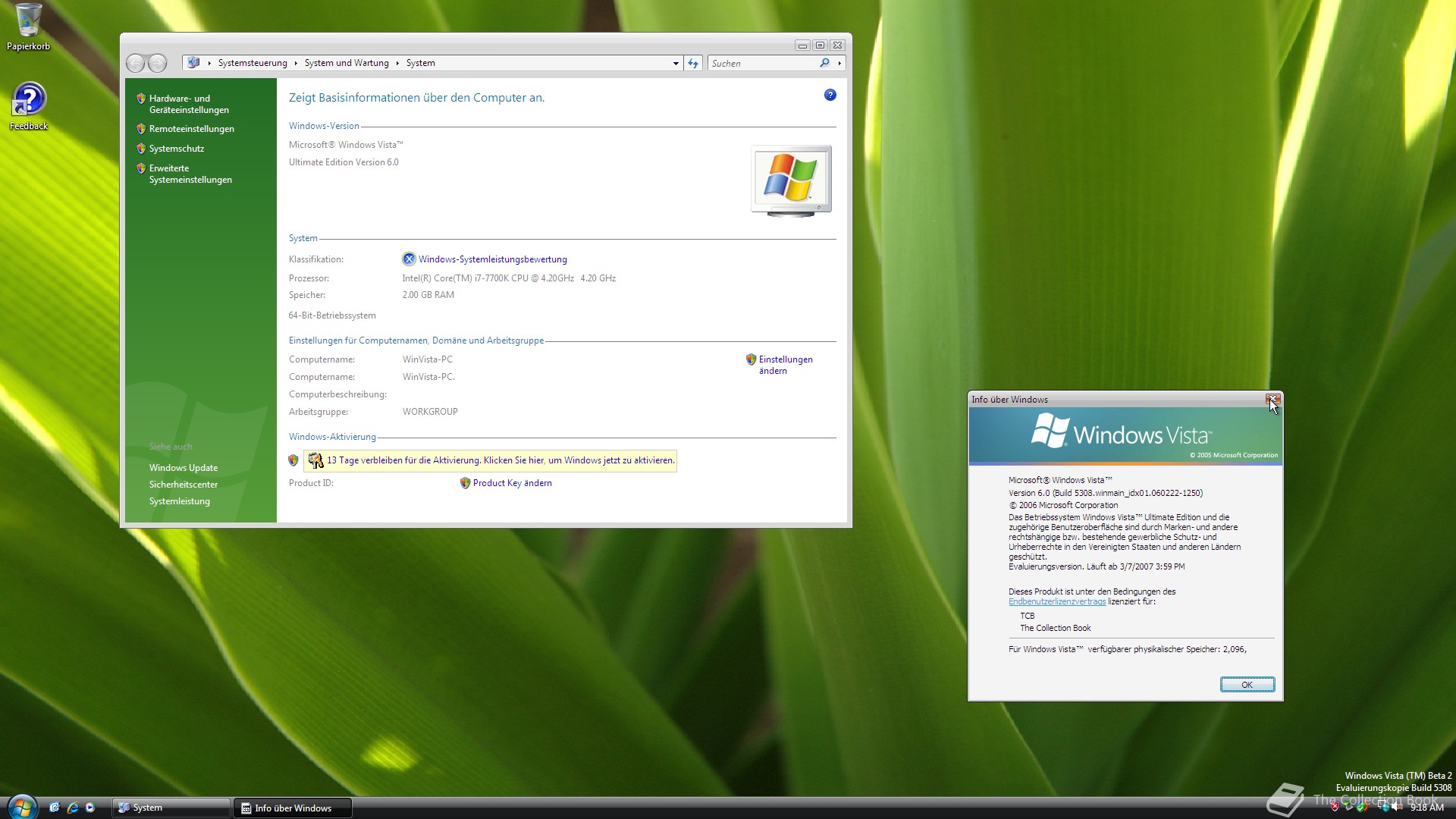Open Hardware- und Geräteeinstellungen
1456x819 pixels.
[189, 104]
